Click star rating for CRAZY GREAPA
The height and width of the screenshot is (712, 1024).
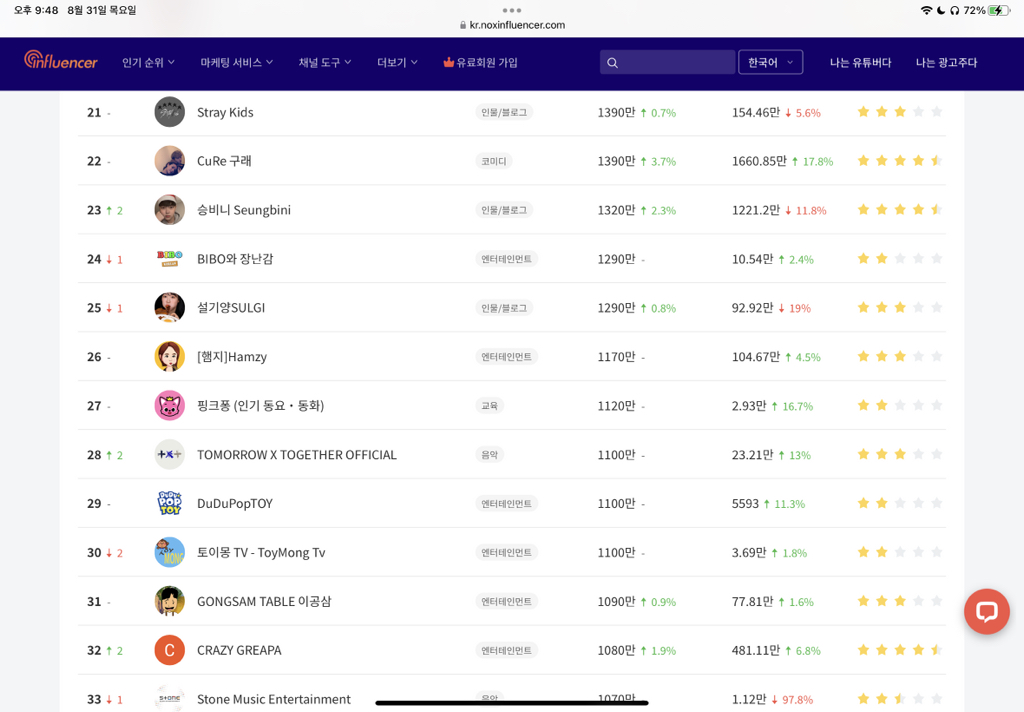900,650
